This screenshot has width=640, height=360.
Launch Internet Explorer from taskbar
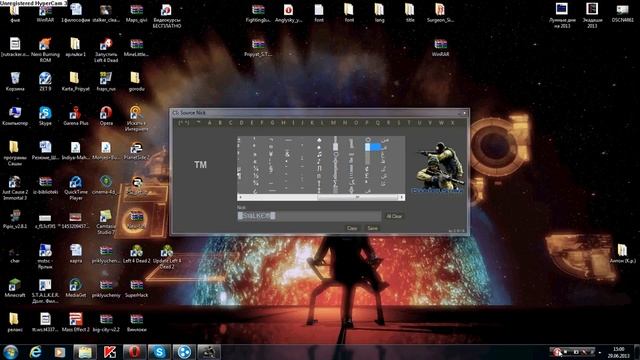36,352
